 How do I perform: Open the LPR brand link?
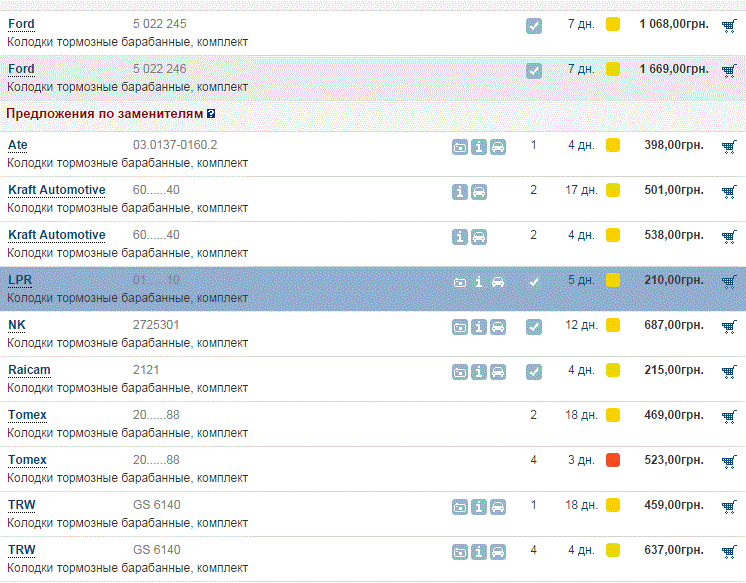point(20,280)
